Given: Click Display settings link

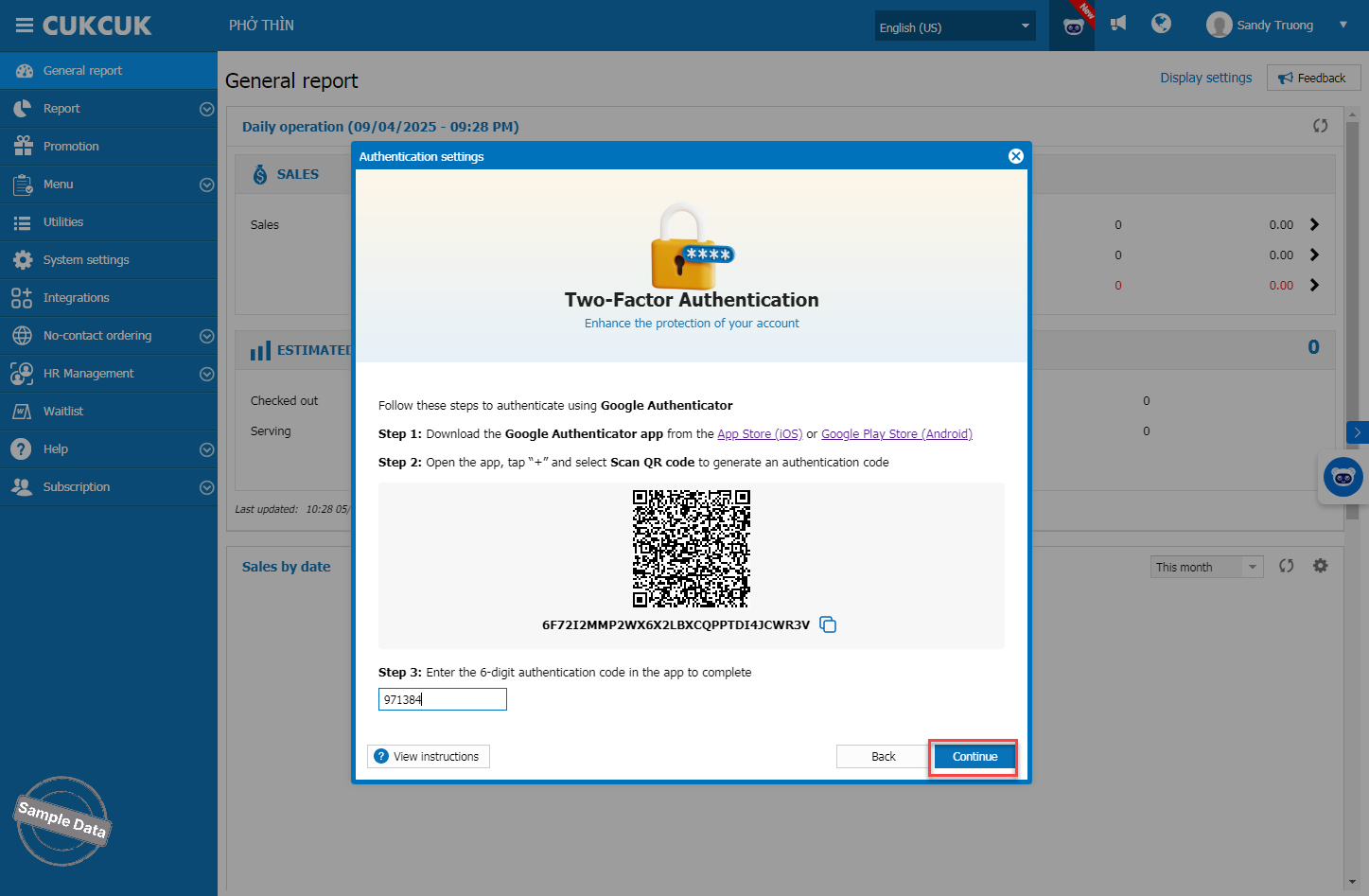Looking at the screenshot, I should [x=1205, y=78].
